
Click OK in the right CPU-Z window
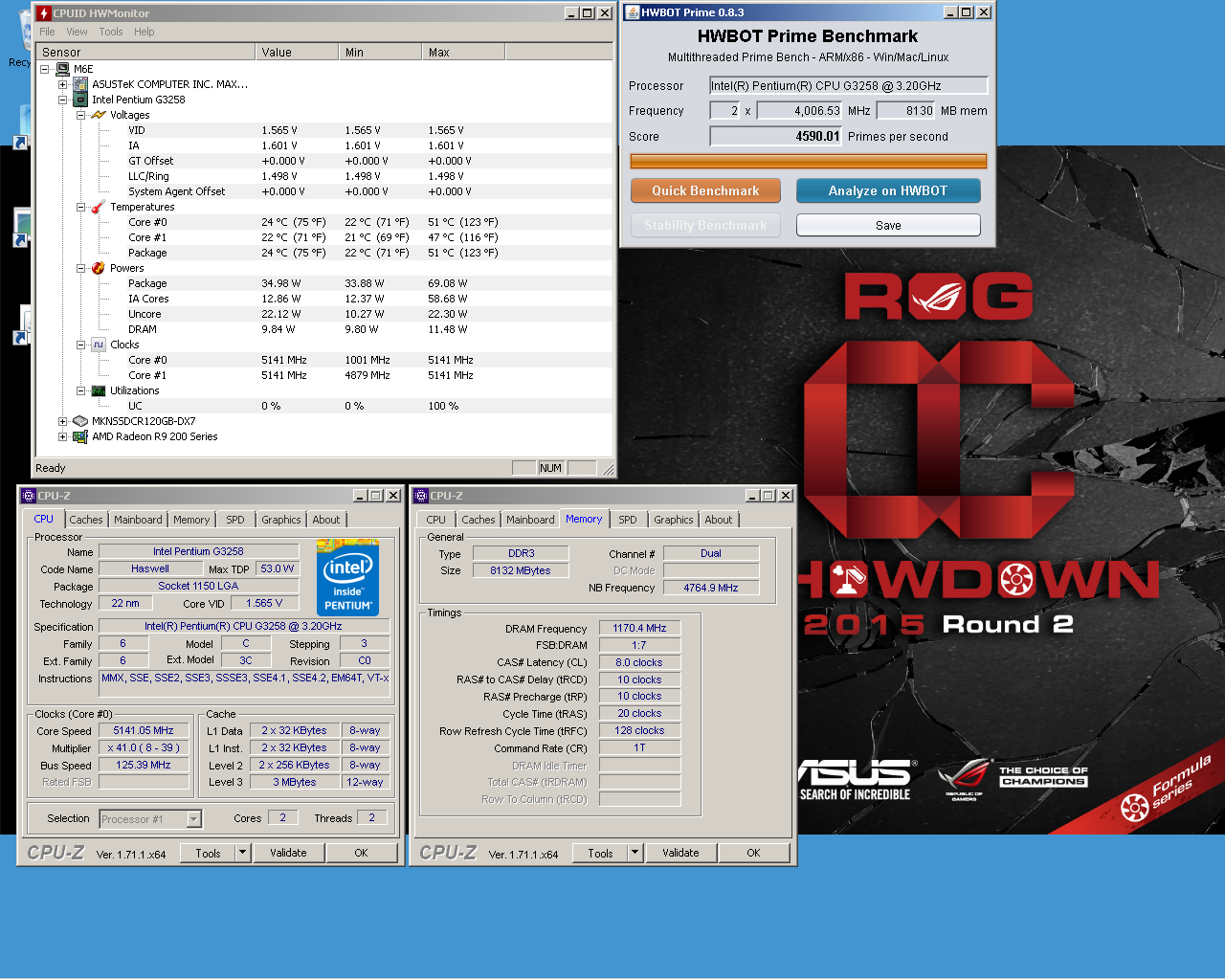[x=754, y=853]
